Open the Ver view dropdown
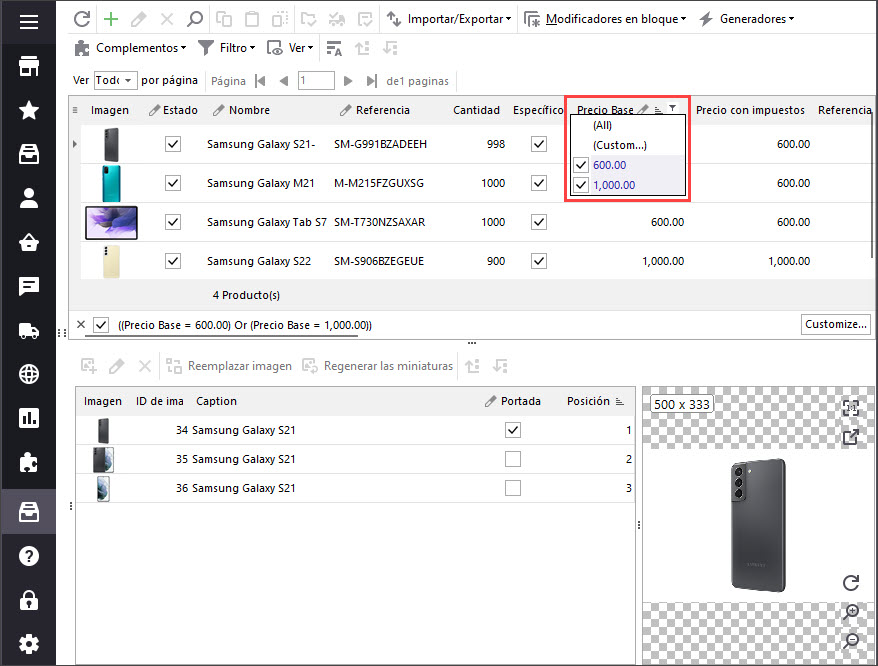878x666 pixels. pos(290,48)
